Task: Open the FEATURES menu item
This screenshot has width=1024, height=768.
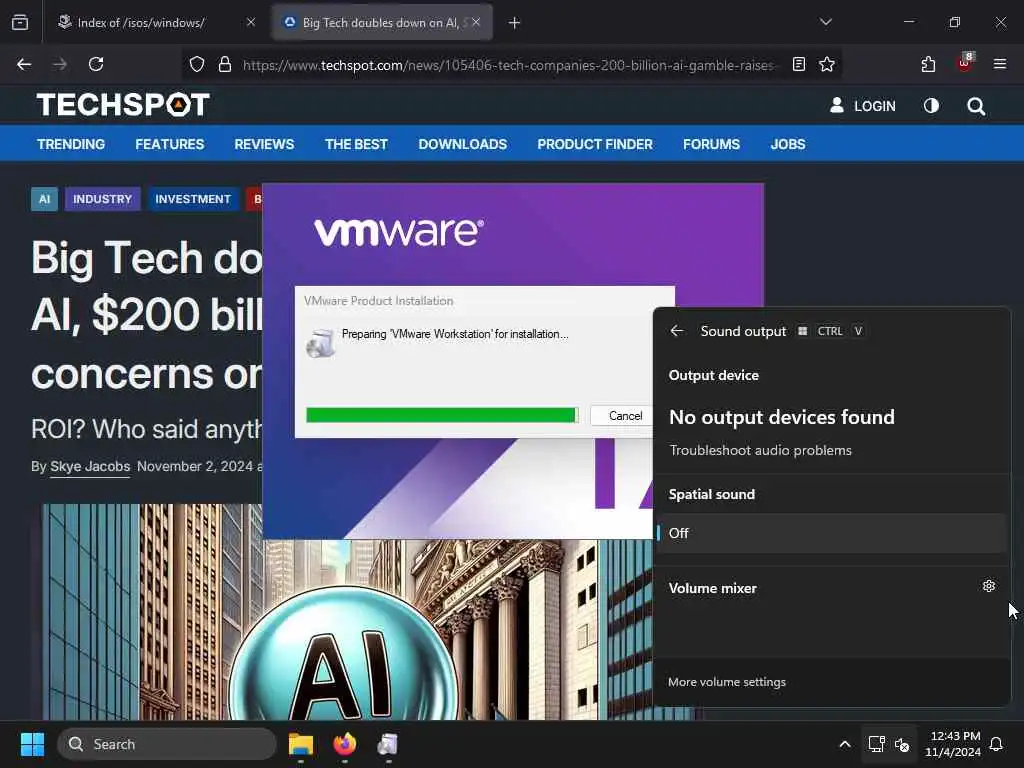Action: click(x=170, y=144)
